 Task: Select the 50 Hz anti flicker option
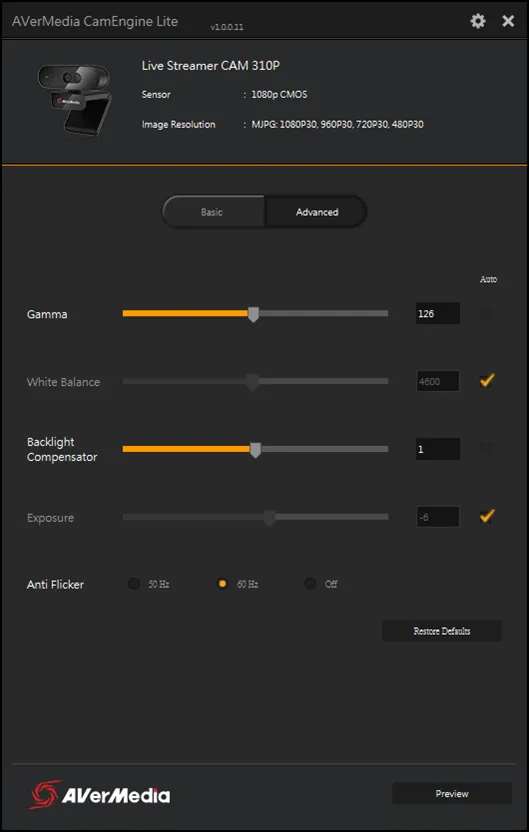coord(134,584)
